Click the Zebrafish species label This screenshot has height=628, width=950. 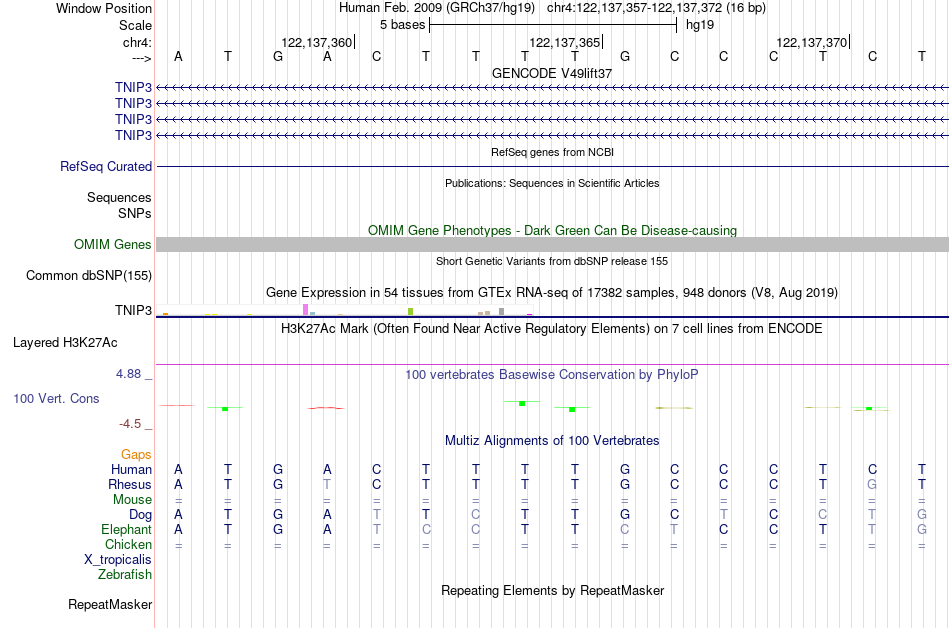pyautogui.click(x=125, y=574)
